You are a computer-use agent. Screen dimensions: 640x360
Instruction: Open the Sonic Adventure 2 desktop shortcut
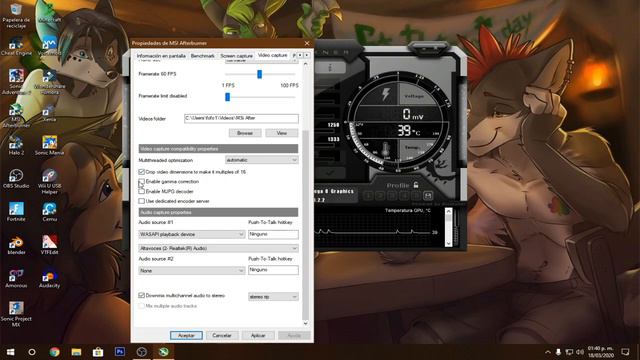click(x=16, y=82)
